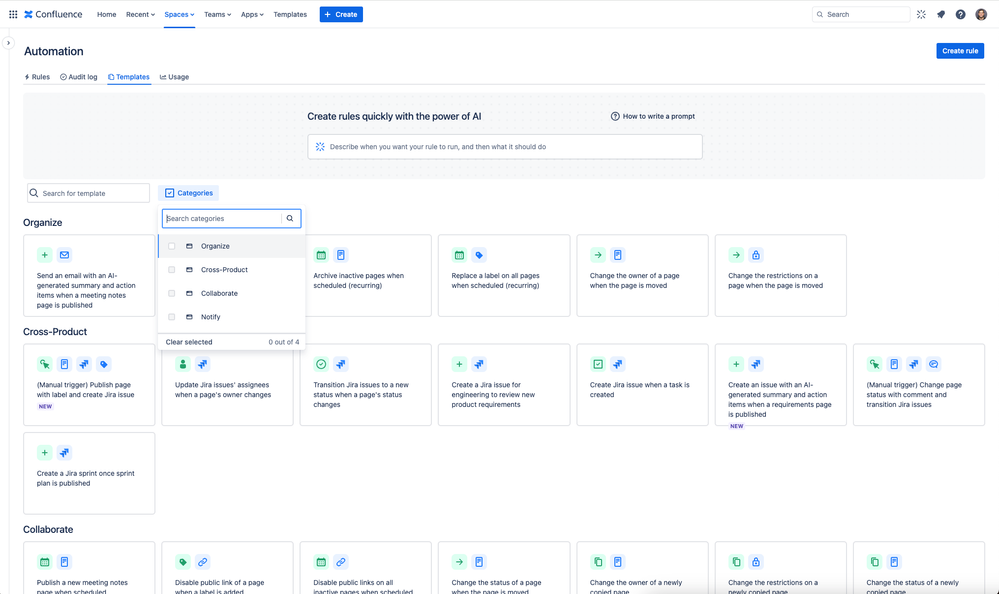This screenshot has width=999, height=594.
Task: Open the Recent dropdown menu
Action: click(140, 14)
